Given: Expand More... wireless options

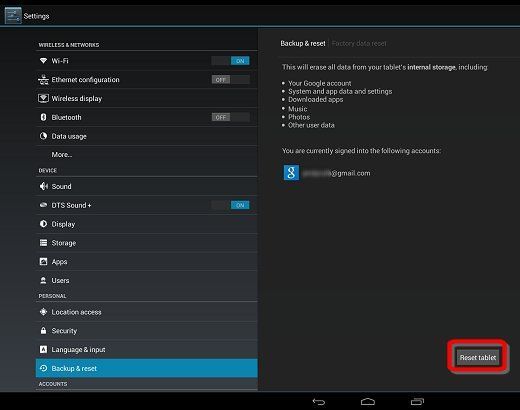Looking at the screenshot, I should point(147,155).
